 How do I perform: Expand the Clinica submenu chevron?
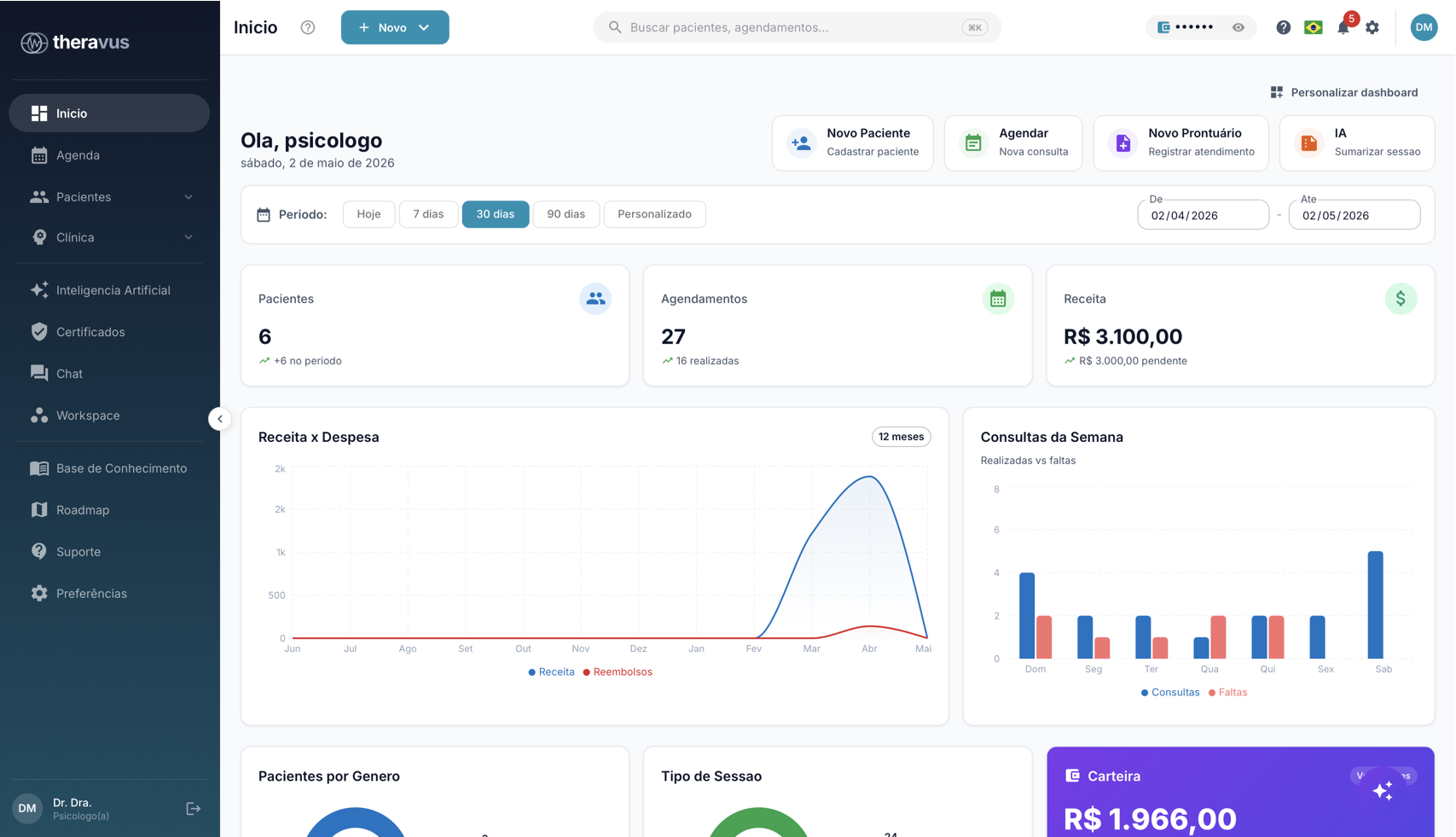(x=189, y=238)
